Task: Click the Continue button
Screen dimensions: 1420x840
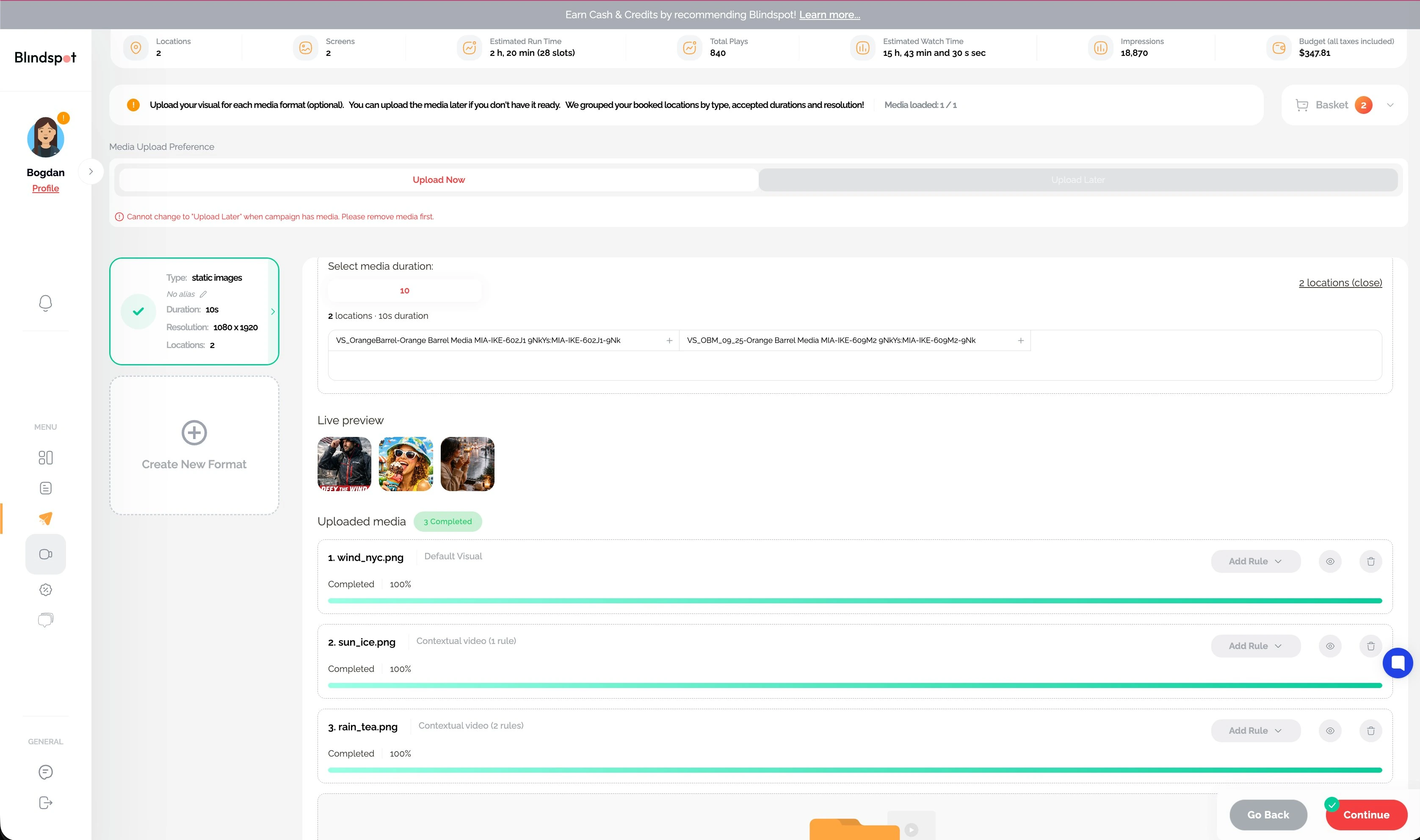Action: pyautogui.click(x=1366, y=815)
